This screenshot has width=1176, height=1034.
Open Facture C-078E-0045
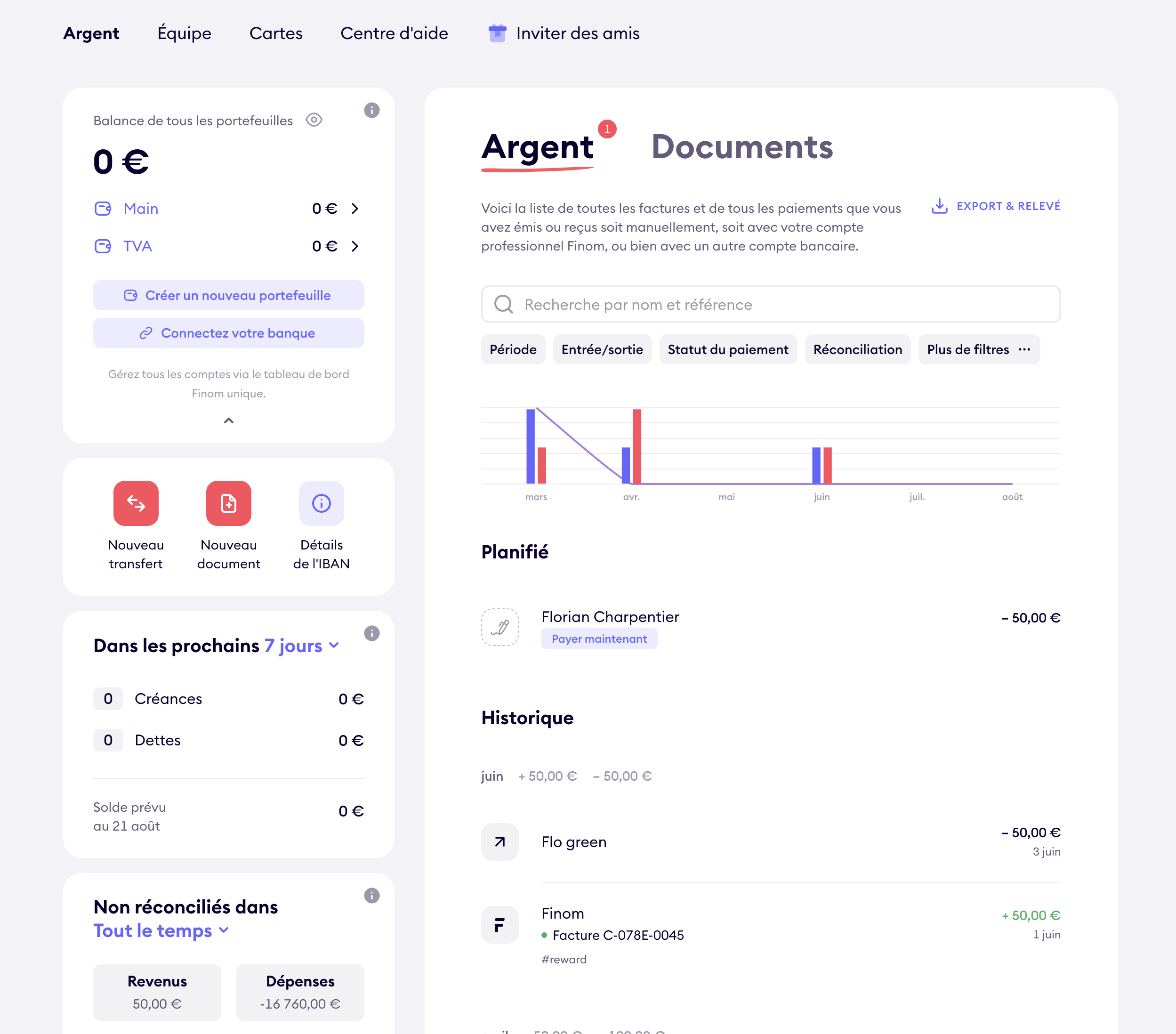tap(618, 935)
